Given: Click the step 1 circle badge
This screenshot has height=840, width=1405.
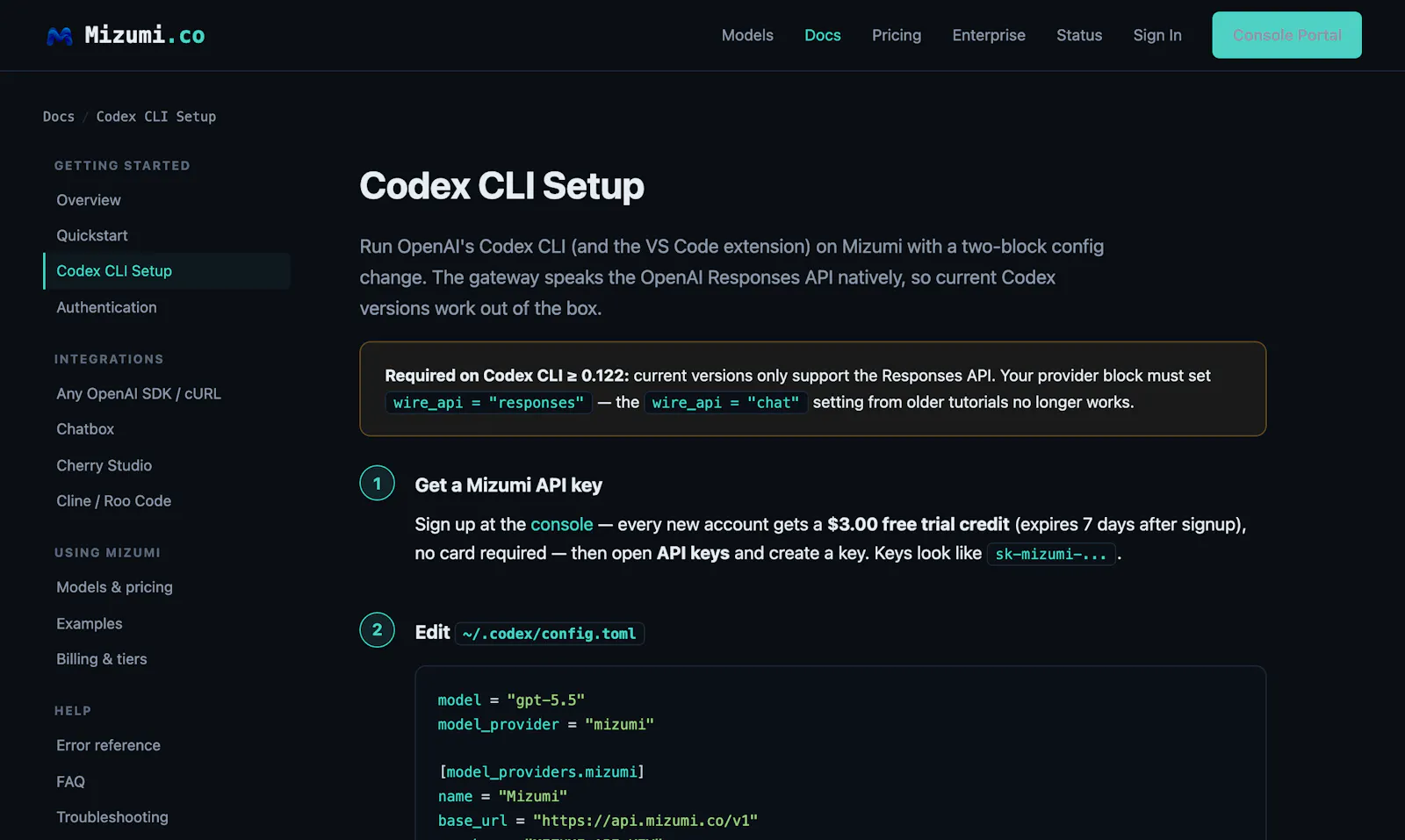Looking at the screenshot, I should click(377, 483).
